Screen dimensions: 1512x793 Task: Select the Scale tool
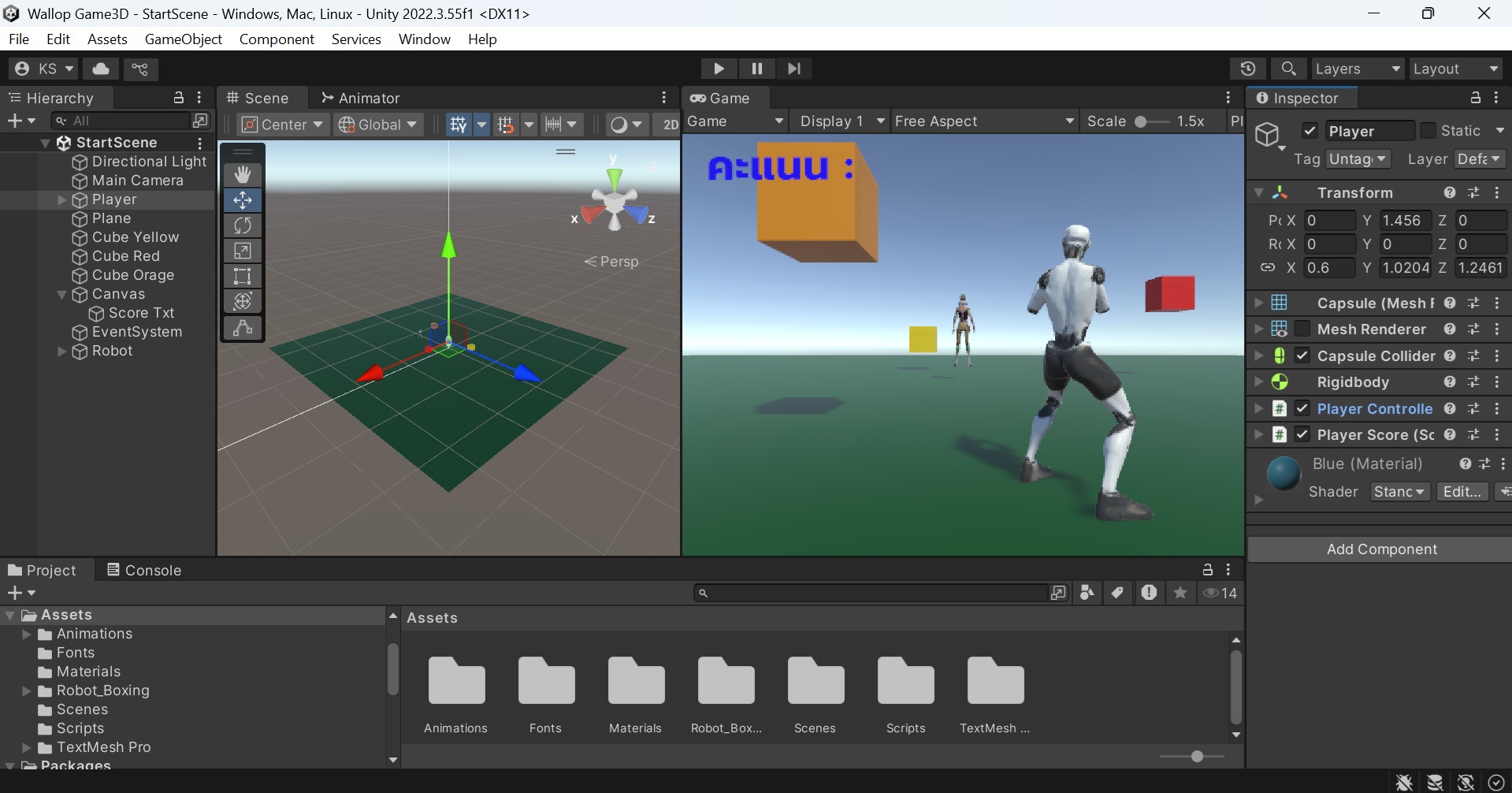click(x=242, y=251)
